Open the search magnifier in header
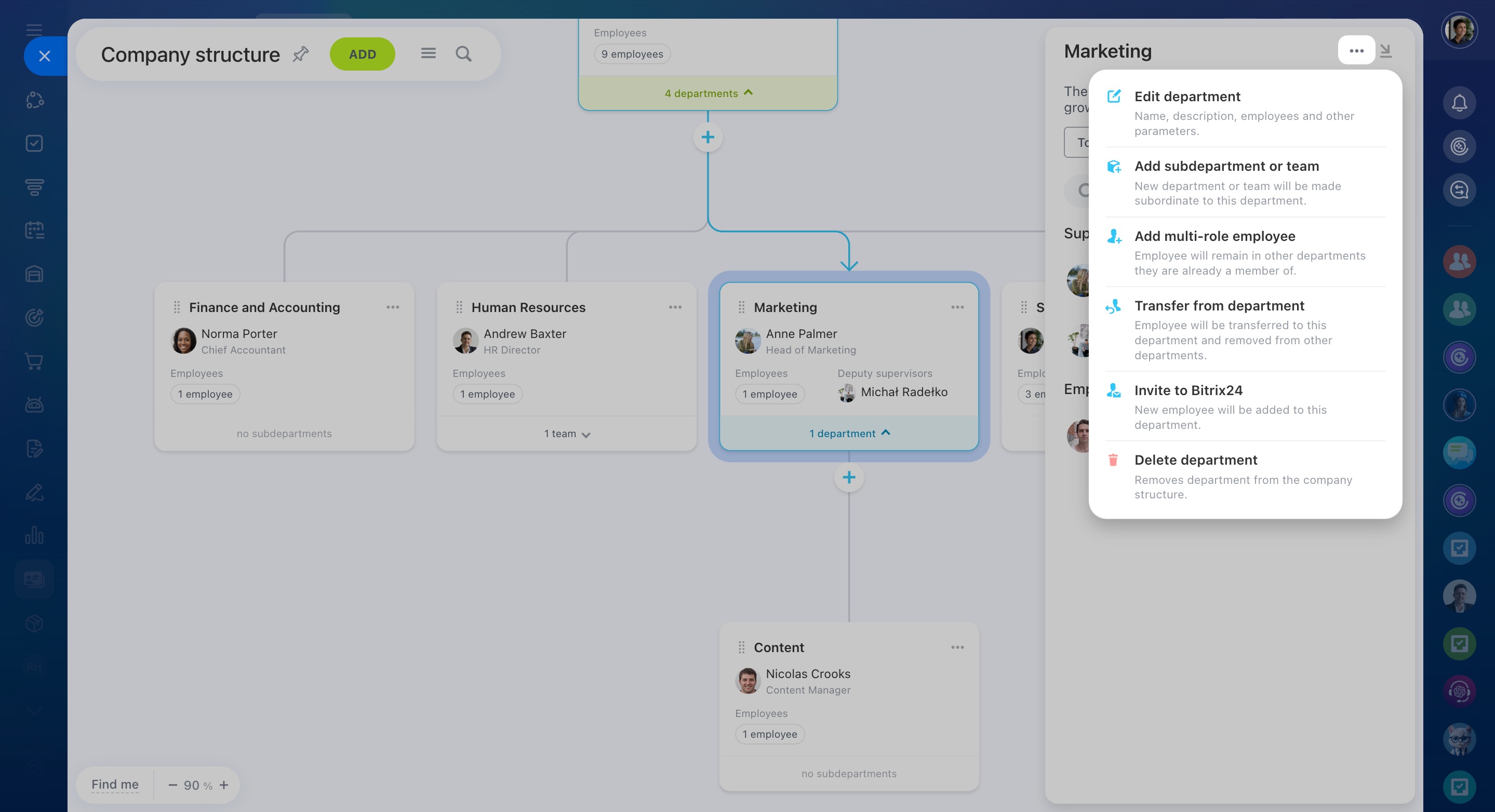Viewport: 1495px width, 812px height. 463,54
